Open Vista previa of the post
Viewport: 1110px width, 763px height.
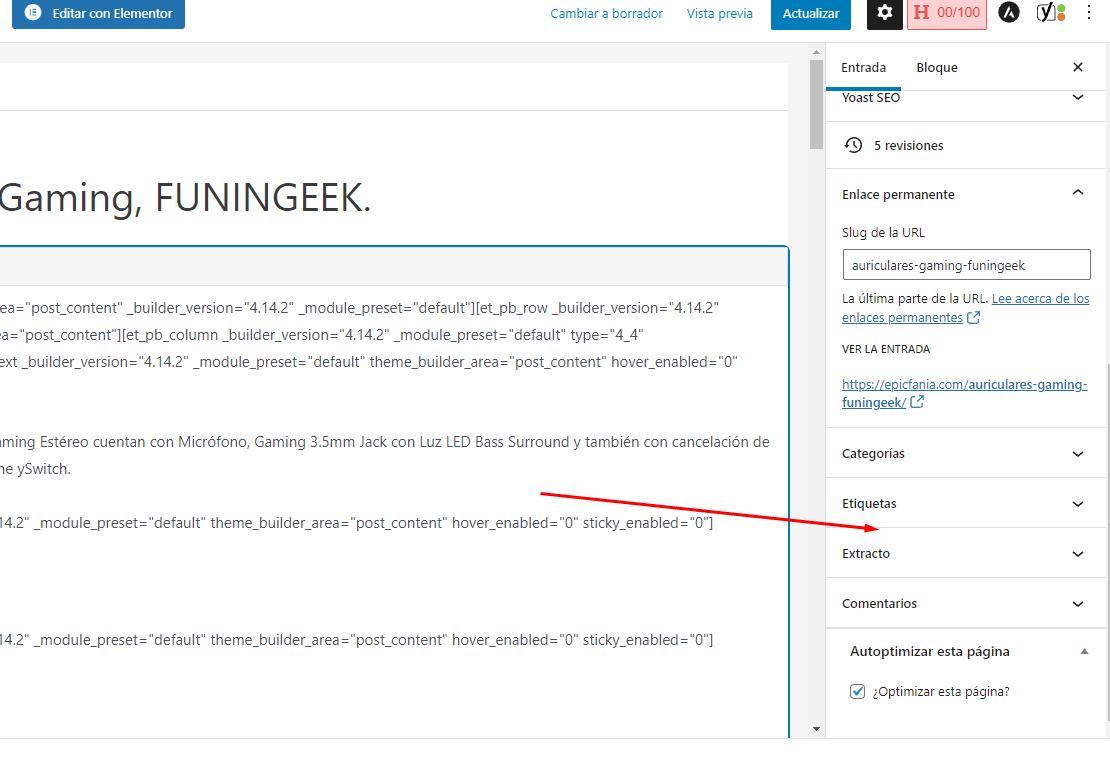pyautogui.click(x=719, y=13)
